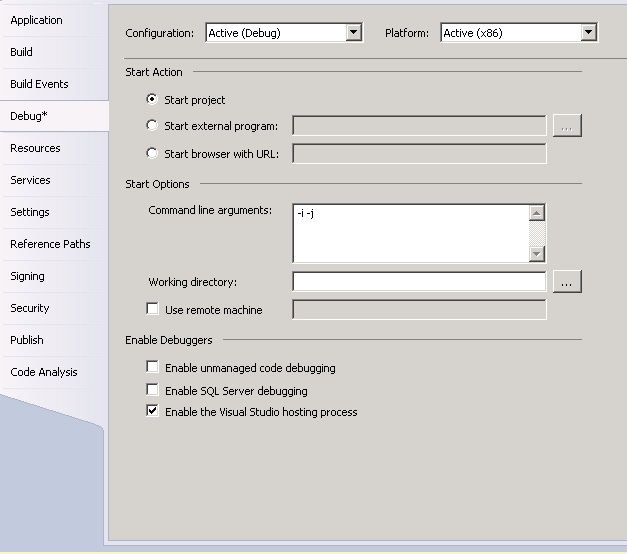Click the arguments box scroll down arrow
Viewport: 627px width, 554px height.
(x=537, y=254)
